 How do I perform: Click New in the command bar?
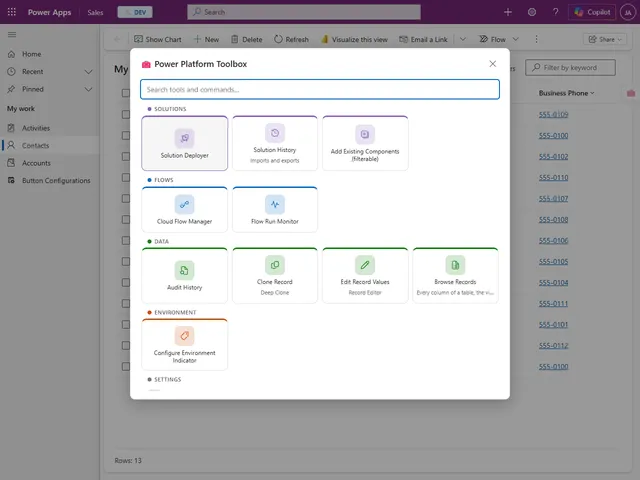[x=206, y=39]
